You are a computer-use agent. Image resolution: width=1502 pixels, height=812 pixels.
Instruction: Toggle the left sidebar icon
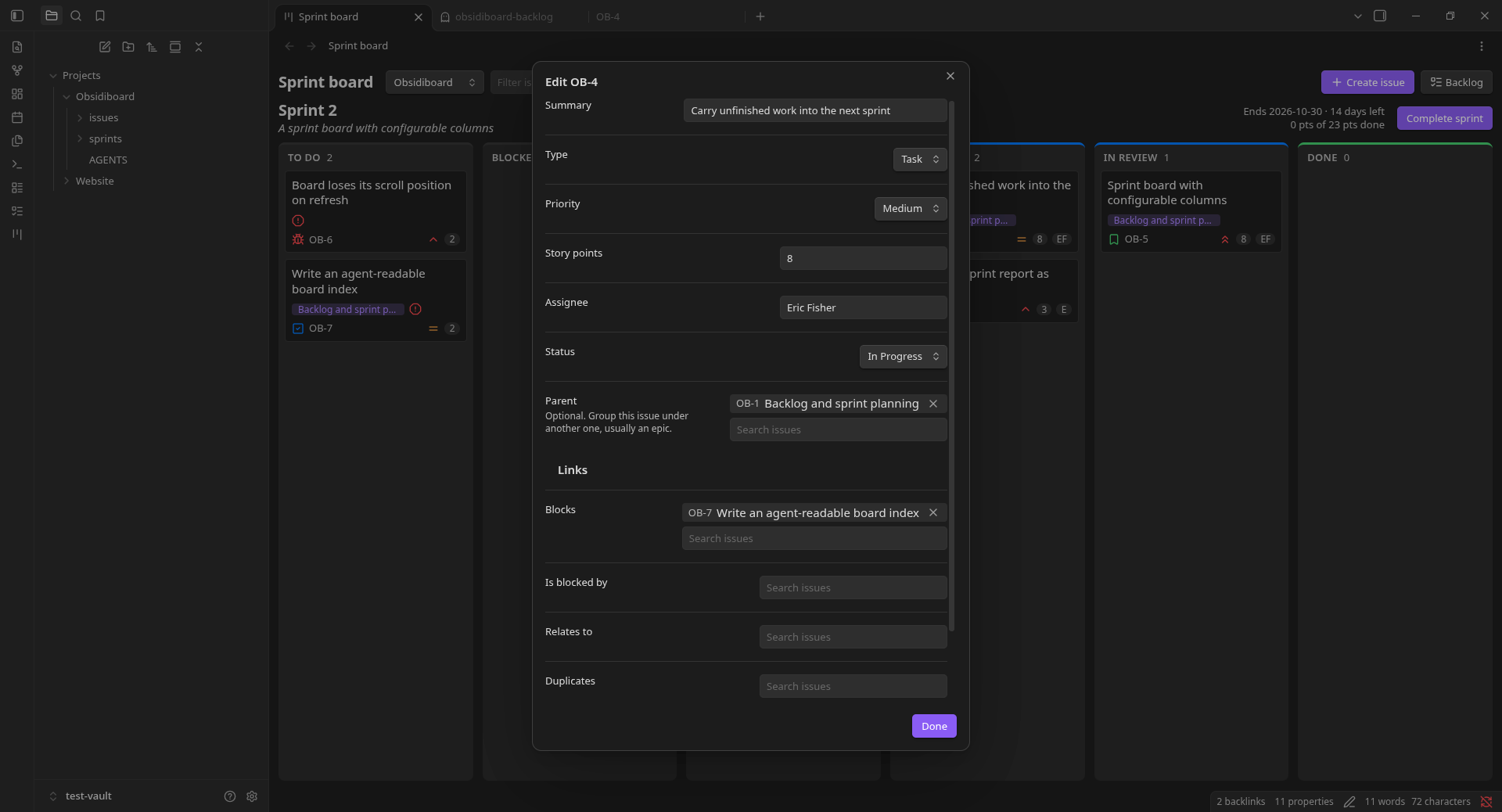click(17, 16)
